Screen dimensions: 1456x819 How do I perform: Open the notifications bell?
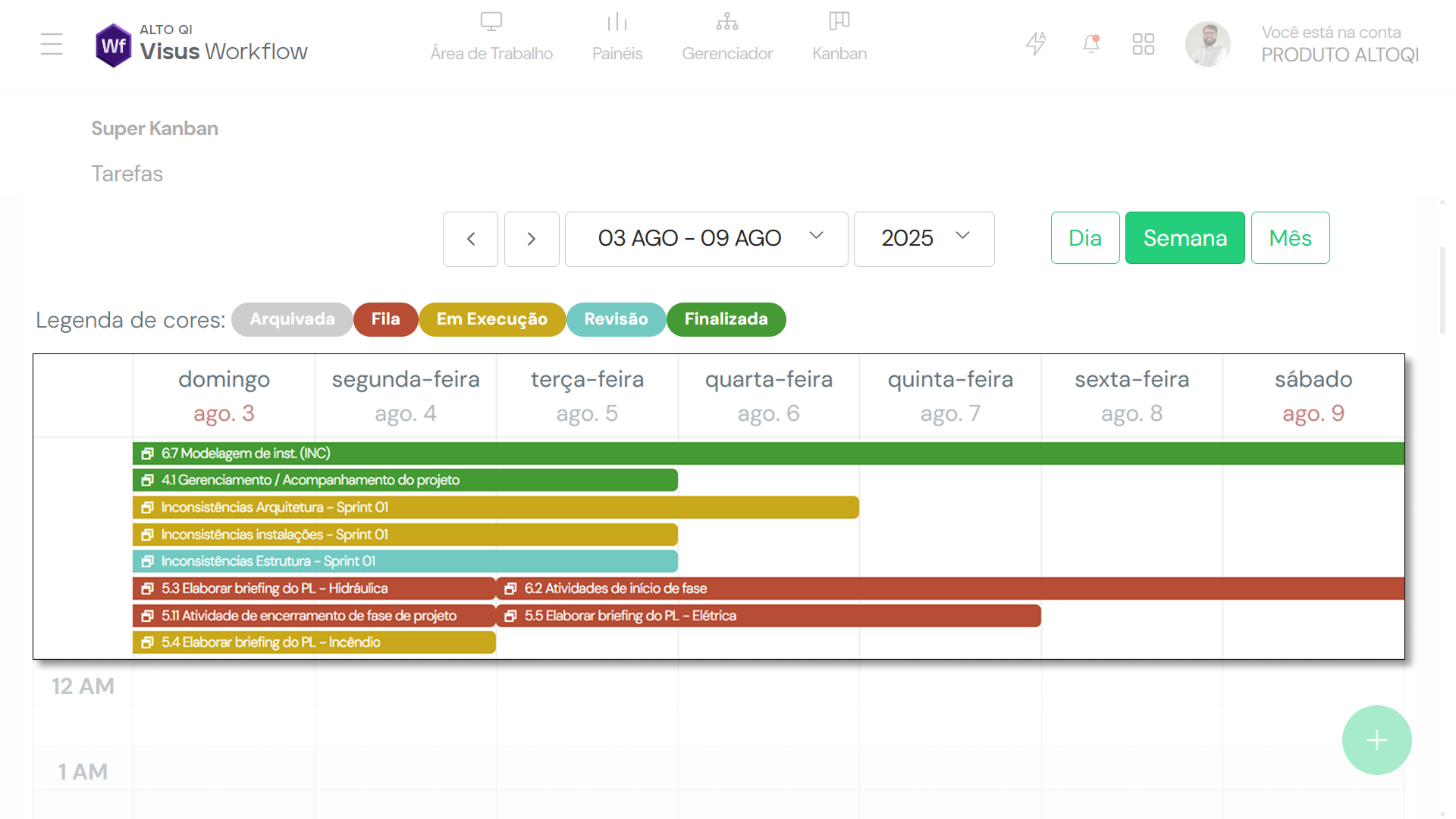coord(1090,44)
